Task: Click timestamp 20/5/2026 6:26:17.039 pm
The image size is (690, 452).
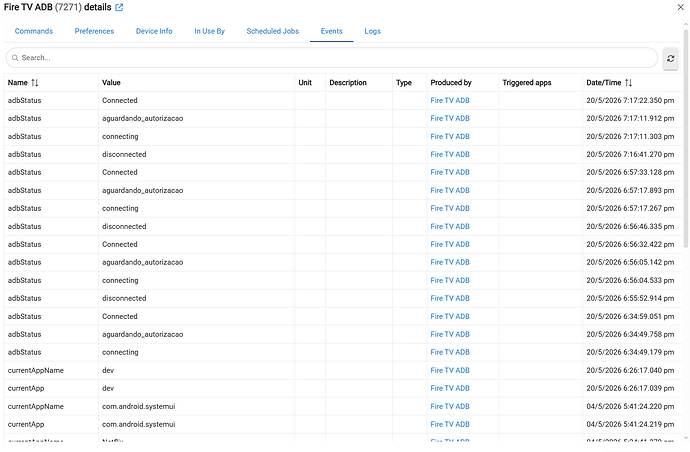Action: click(x=630, y=388)
